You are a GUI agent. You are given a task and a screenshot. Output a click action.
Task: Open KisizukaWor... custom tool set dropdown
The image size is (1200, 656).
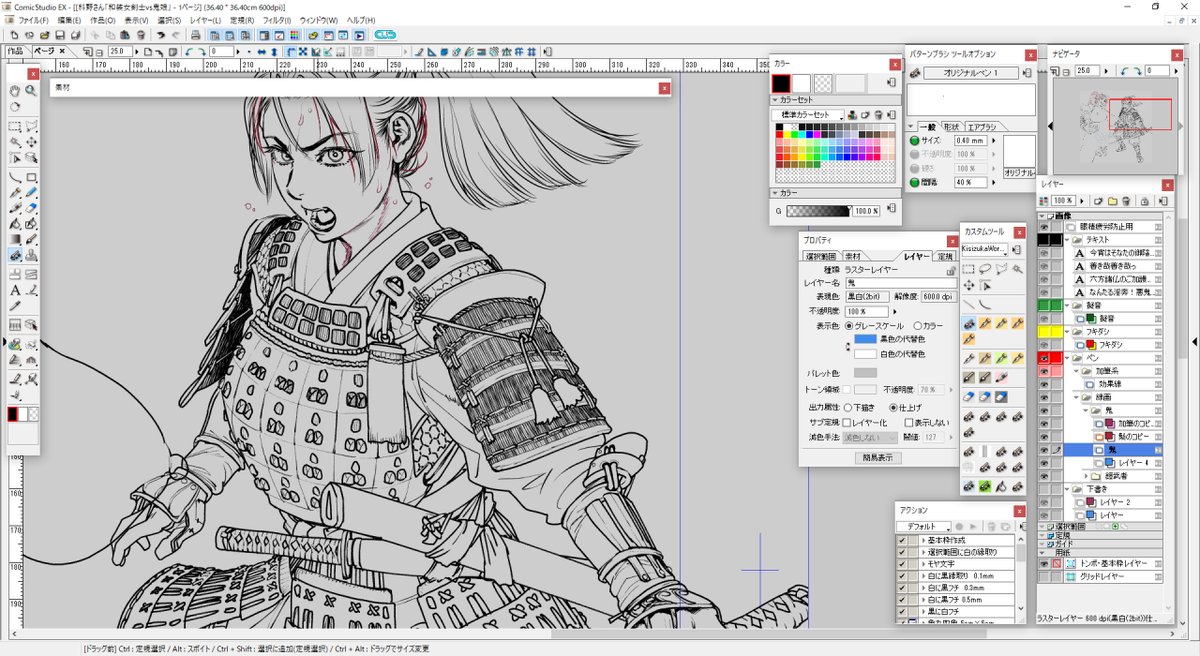tap(985, 248)
